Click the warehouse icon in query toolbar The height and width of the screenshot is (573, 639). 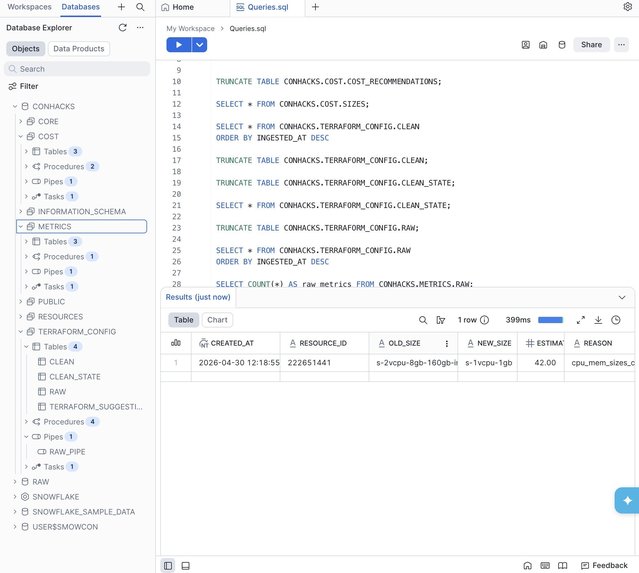tap(543, 45)
